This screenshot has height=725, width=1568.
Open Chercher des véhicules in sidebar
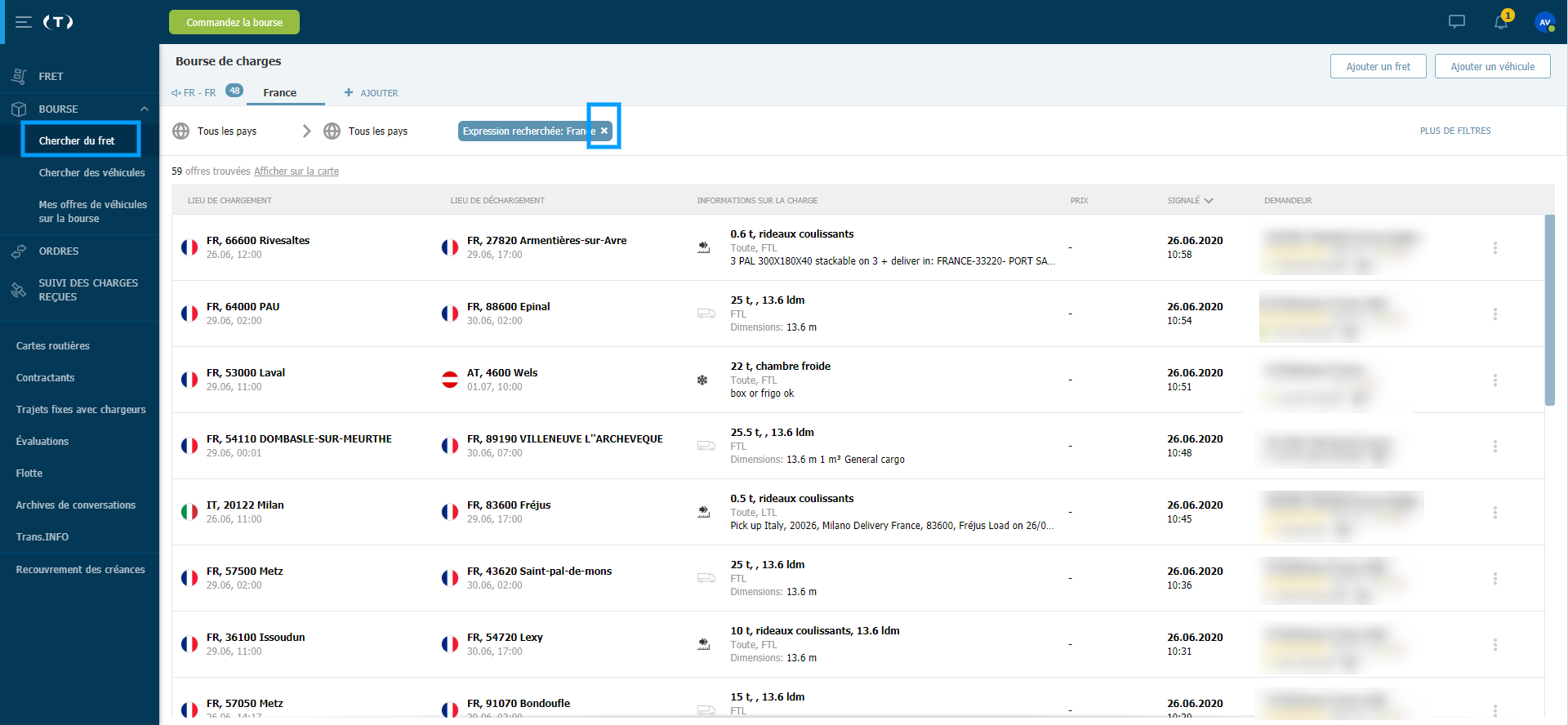[91, 172]
